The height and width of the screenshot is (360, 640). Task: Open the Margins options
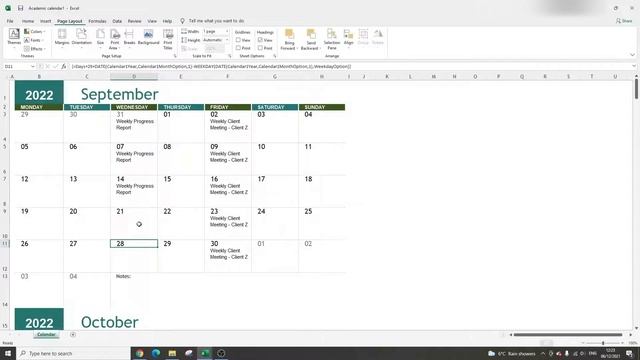[x=62, y=38]
